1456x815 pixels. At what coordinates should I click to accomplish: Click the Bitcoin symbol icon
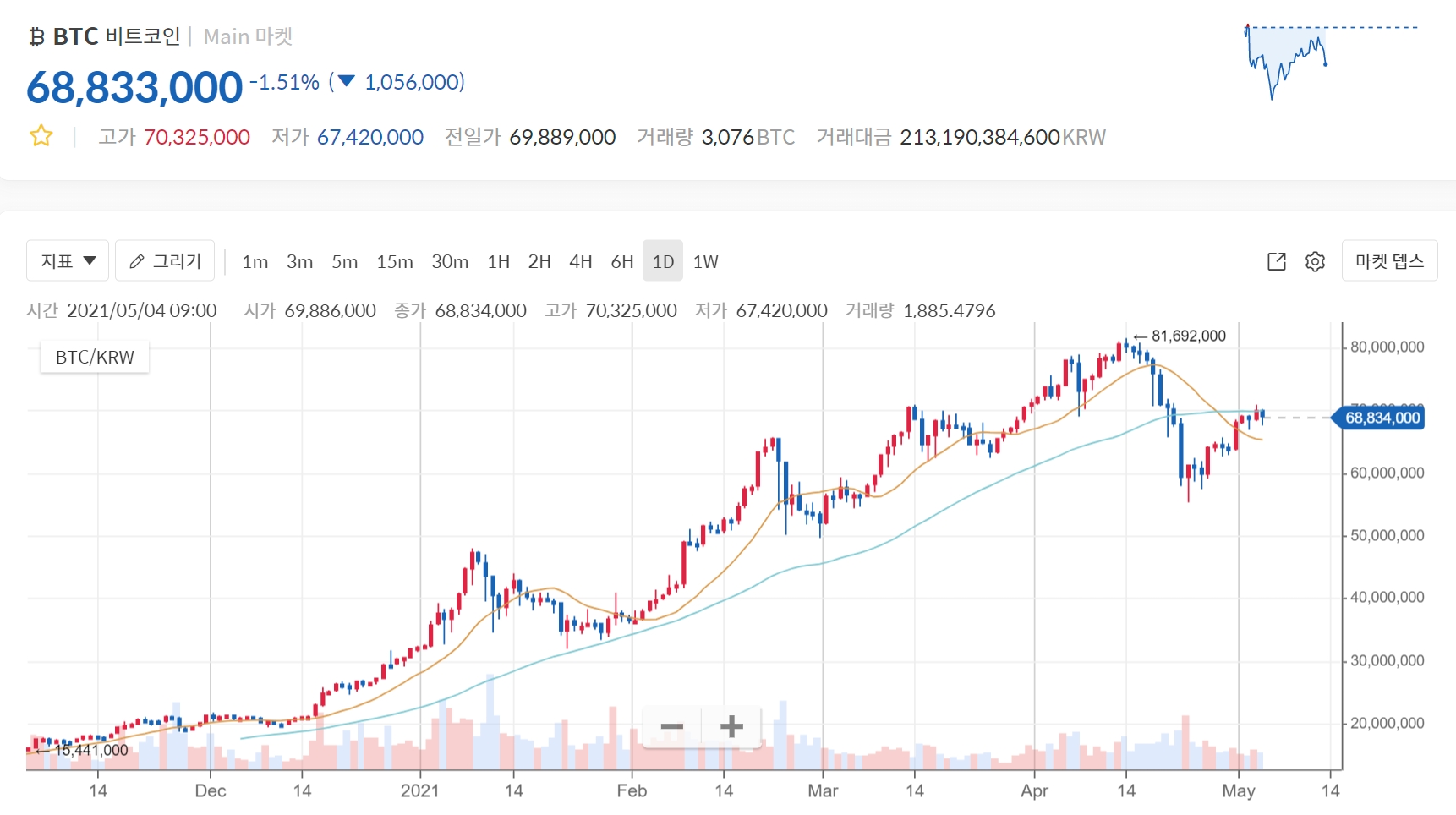tap(36, 36)
